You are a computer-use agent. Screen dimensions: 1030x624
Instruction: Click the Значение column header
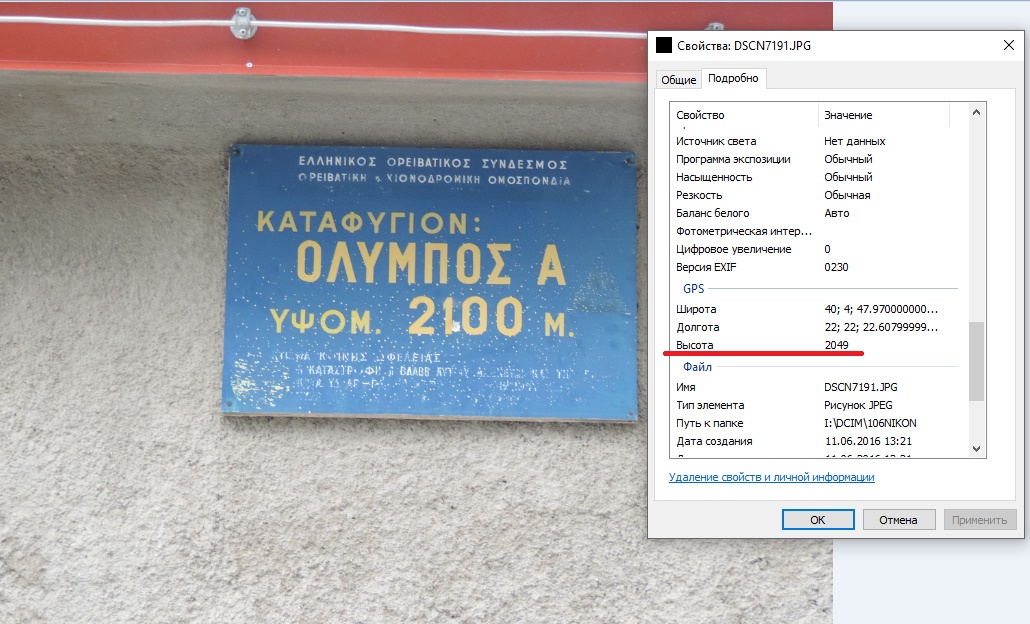coord(848,115)
